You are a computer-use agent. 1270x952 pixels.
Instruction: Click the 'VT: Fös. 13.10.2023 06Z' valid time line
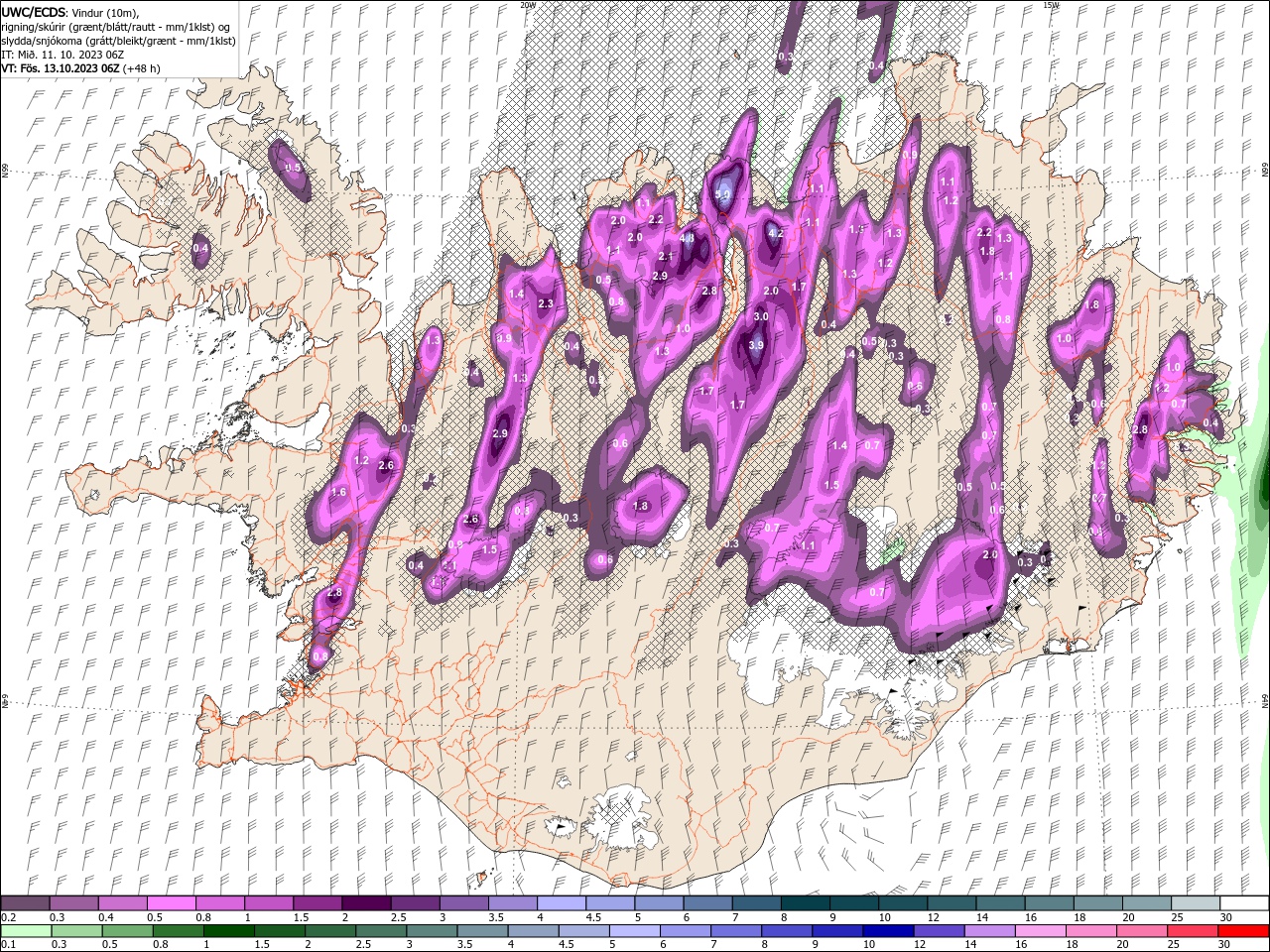coord(60,68)
